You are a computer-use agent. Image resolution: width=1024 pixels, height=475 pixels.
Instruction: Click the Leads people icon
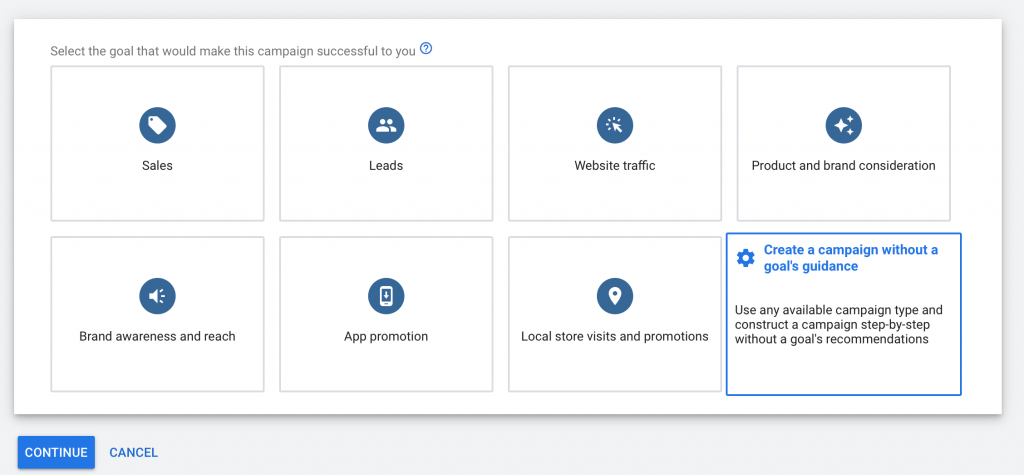point(386,125)
